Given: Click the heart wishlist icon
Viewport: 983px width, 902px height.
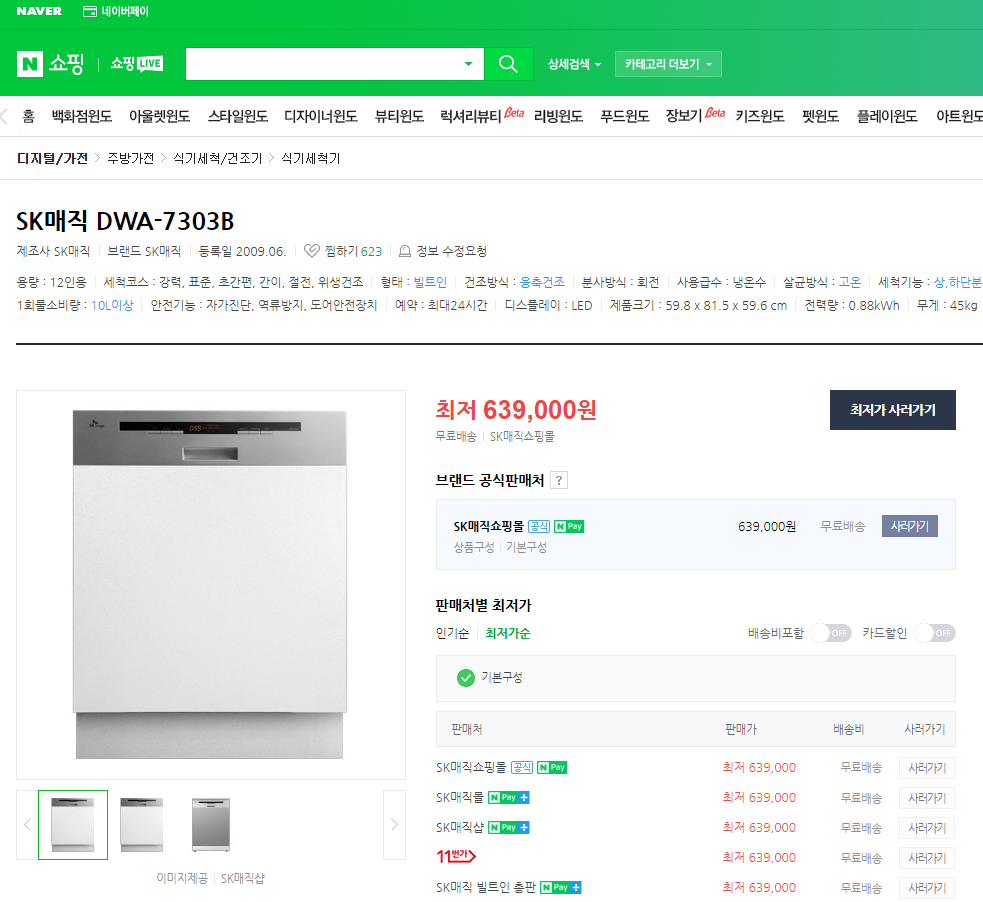Looking at the screenshot, I should (312, 251).
